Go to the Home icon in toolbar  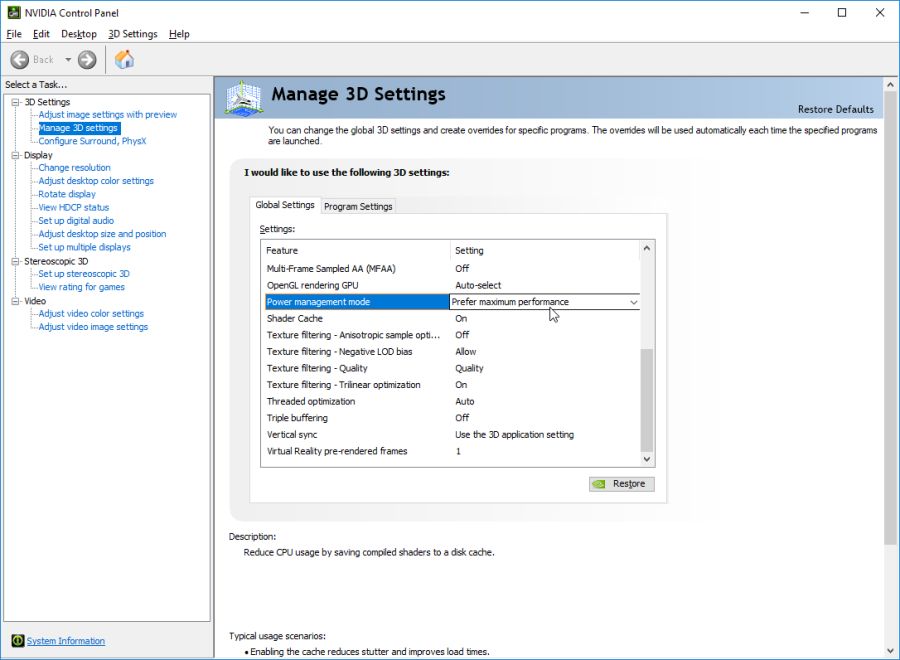pyautogui.click(x=124, y=59)
